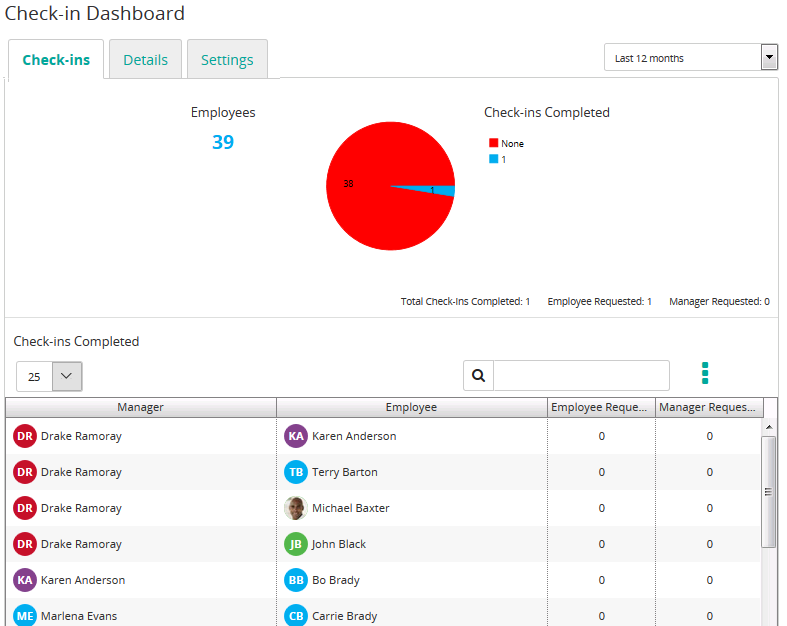This screenshot has width=787, height=626.
Task: Click Employee Requested value for Karen Anderson
Action: coord(601,436)
